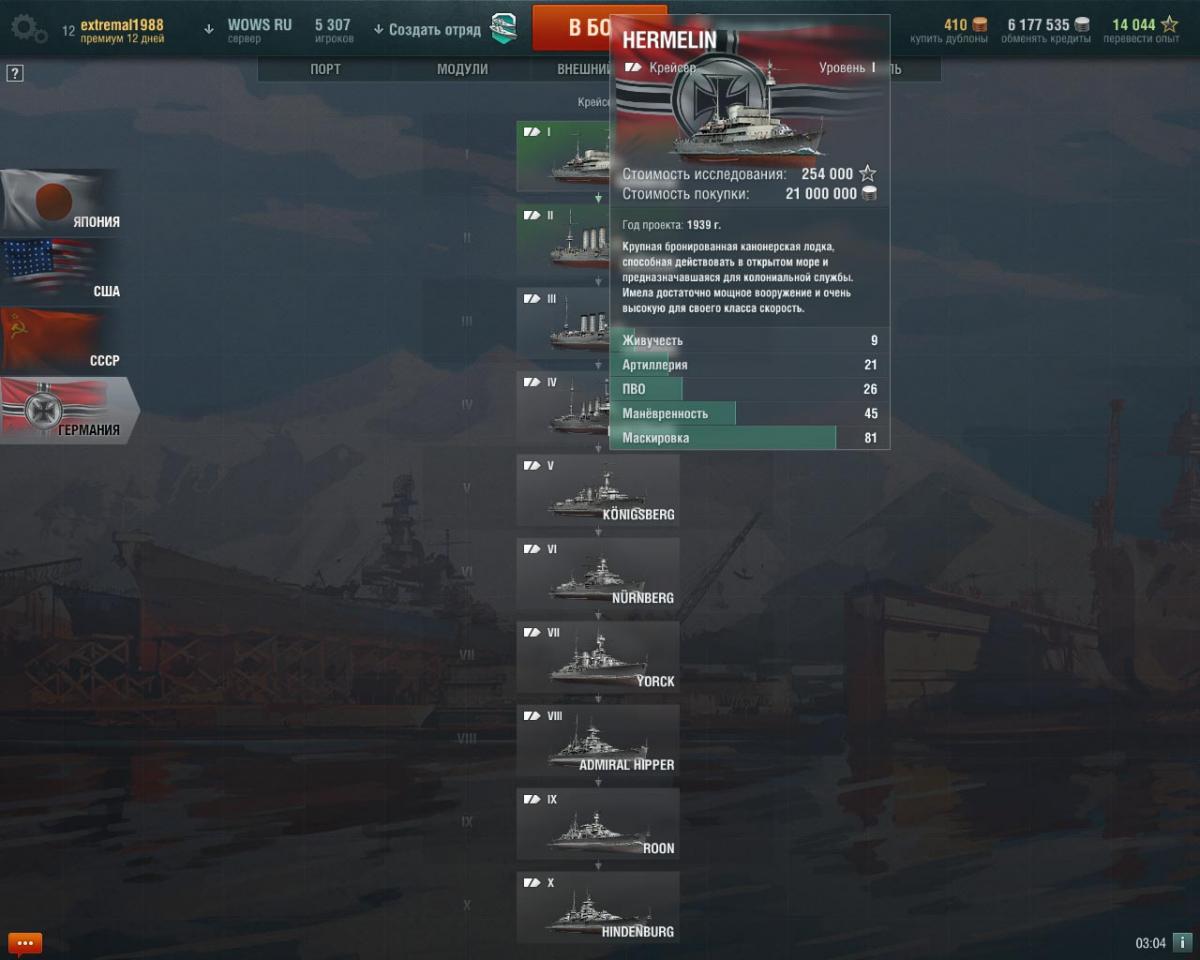Click the red В БОЙ battle button
The width and height of the screenshot is (1200, 960).
click(571, 27)
